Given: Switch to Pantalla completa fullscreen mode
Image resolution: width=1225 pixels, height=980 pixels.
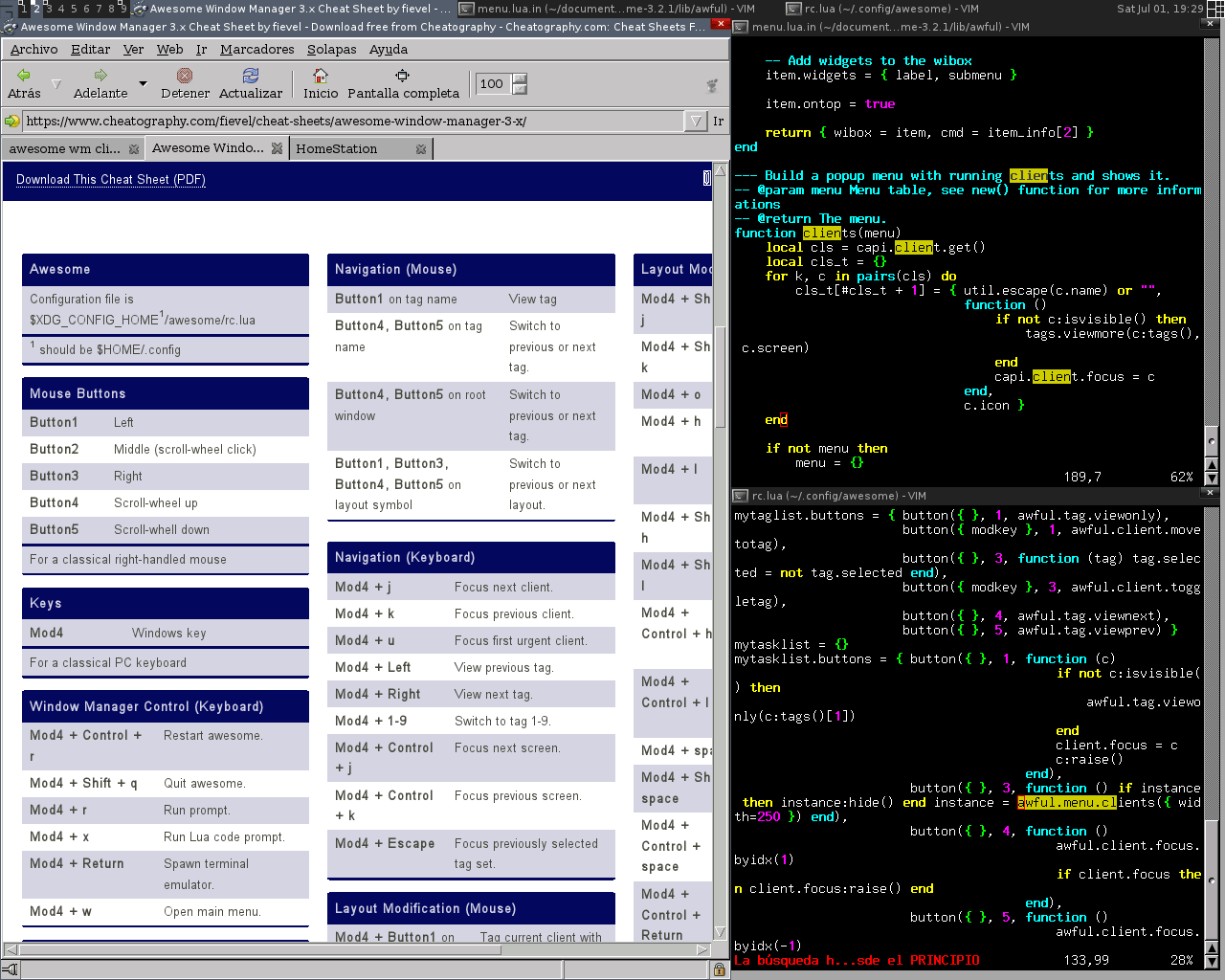Looking at the screenshot, I should click(403, 83).
